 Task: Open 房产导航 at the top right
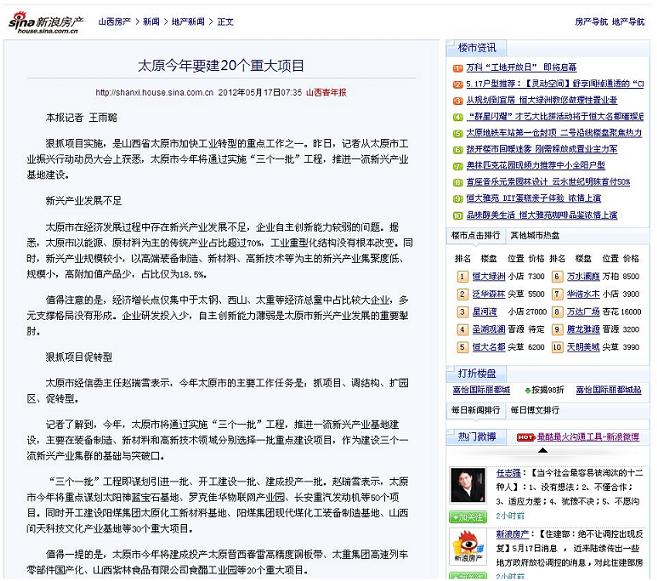click(x=591, y=22)
